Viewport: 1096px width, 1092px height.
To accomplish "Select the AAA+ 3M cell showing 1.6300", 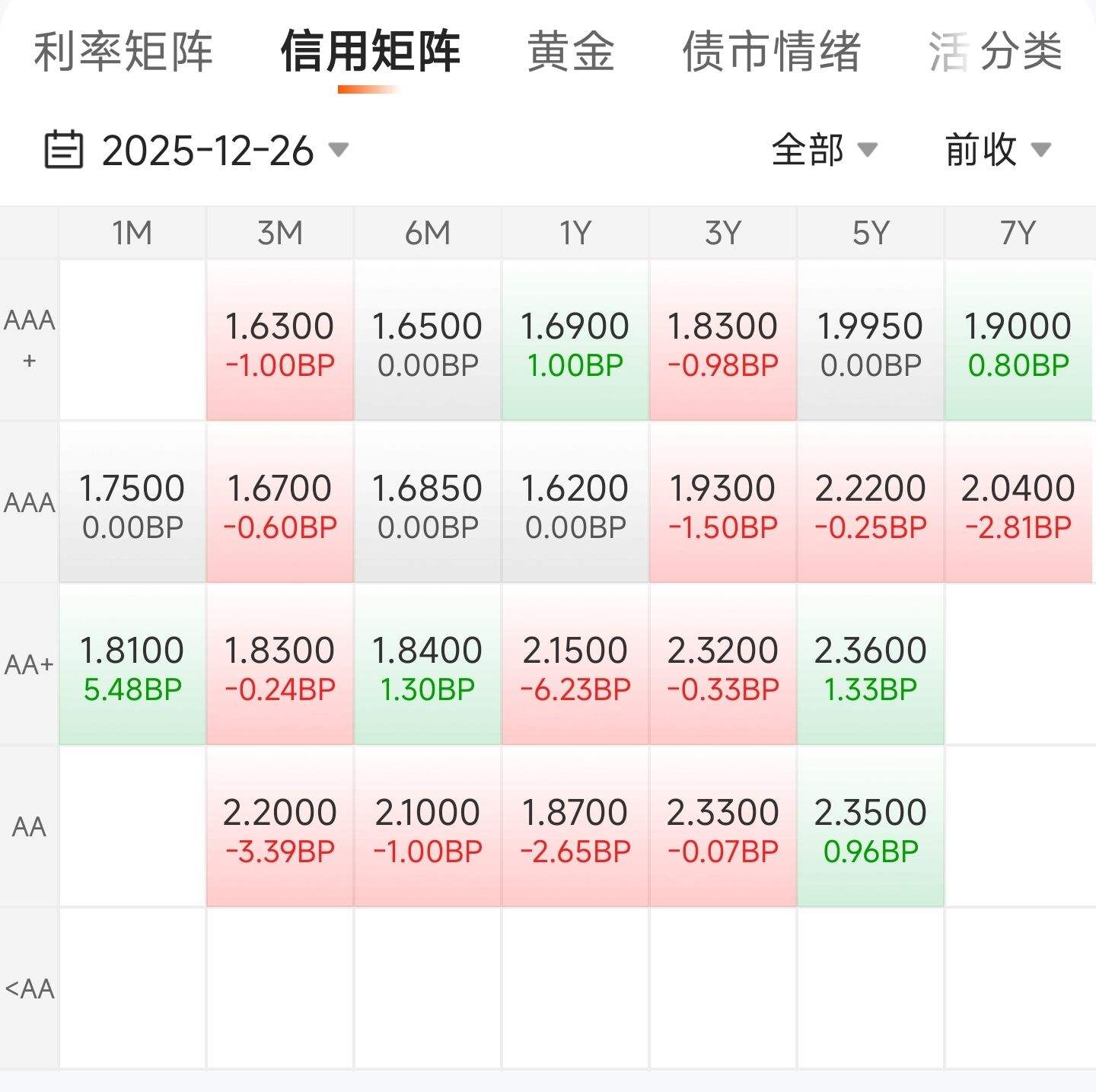I will [x=279, y=342].
